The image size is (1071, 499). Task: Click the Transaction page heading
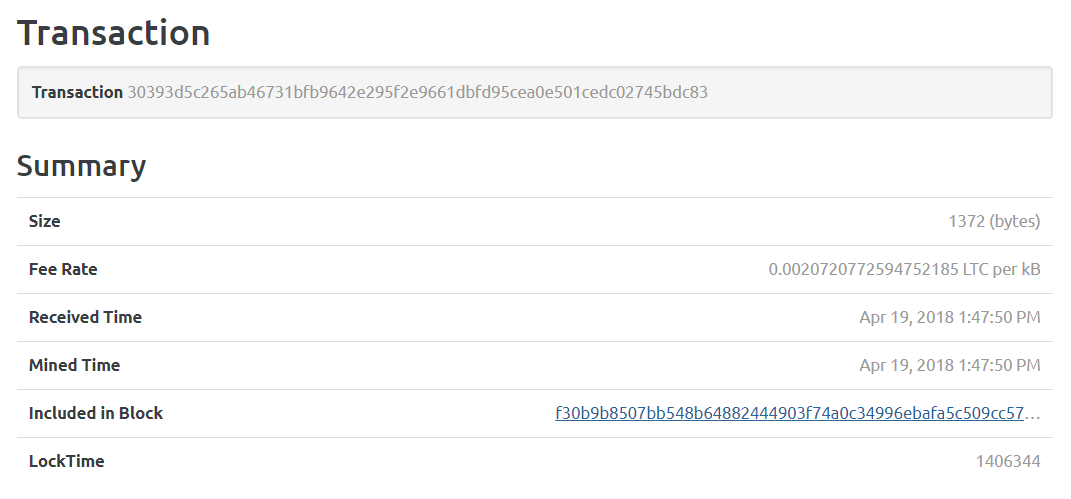click(x=113, y=33)
